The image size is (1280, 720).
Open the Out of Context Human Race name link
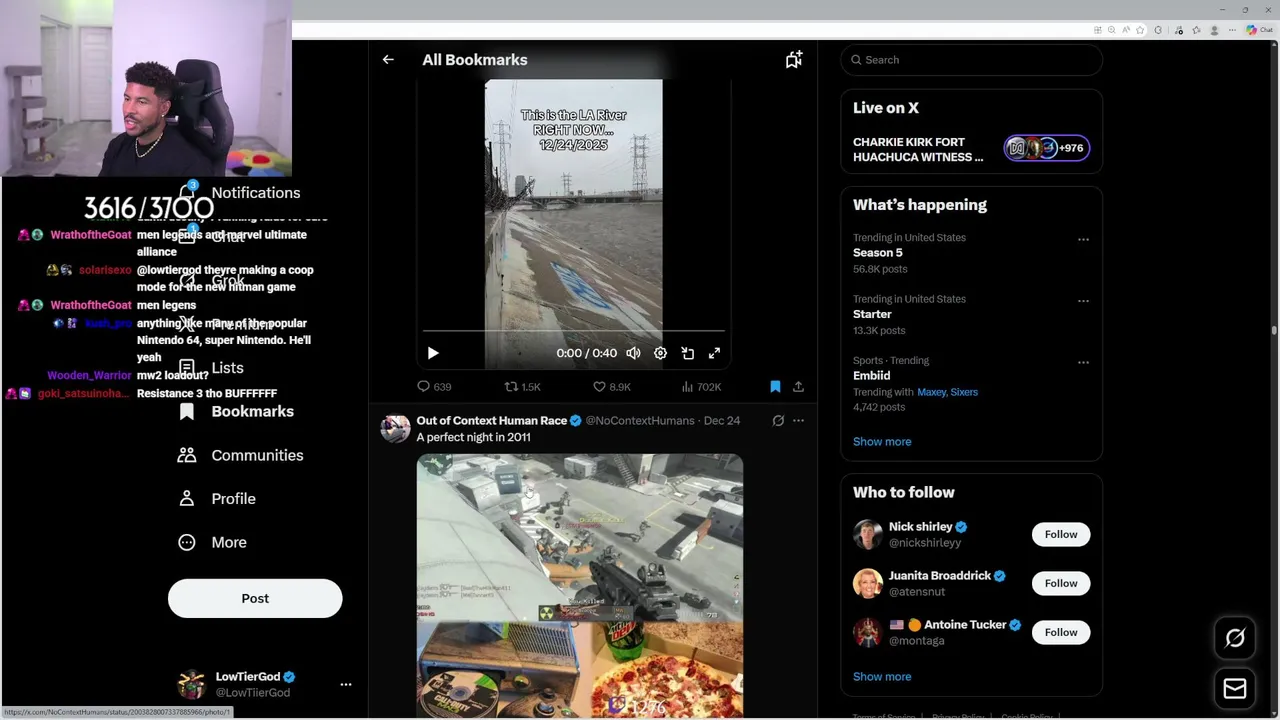coord(492,421)
